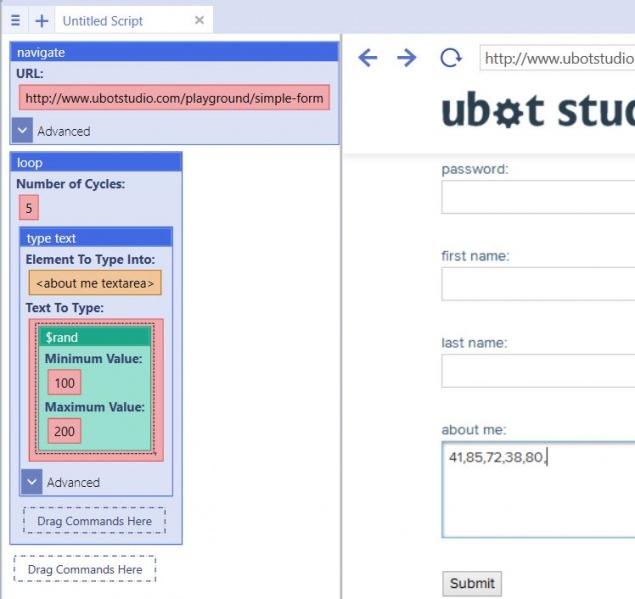
Task: Focus the first name input field
Action: [x=538, y=284]
